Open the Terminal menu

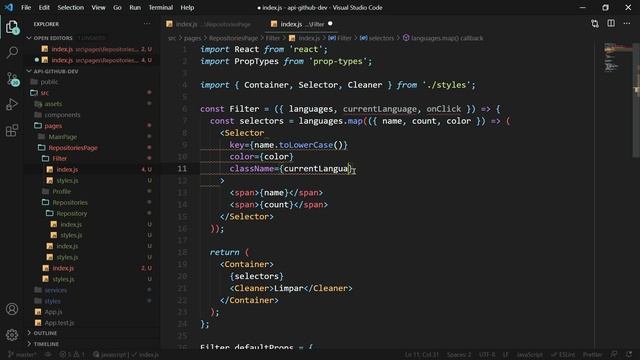[160, 7]
